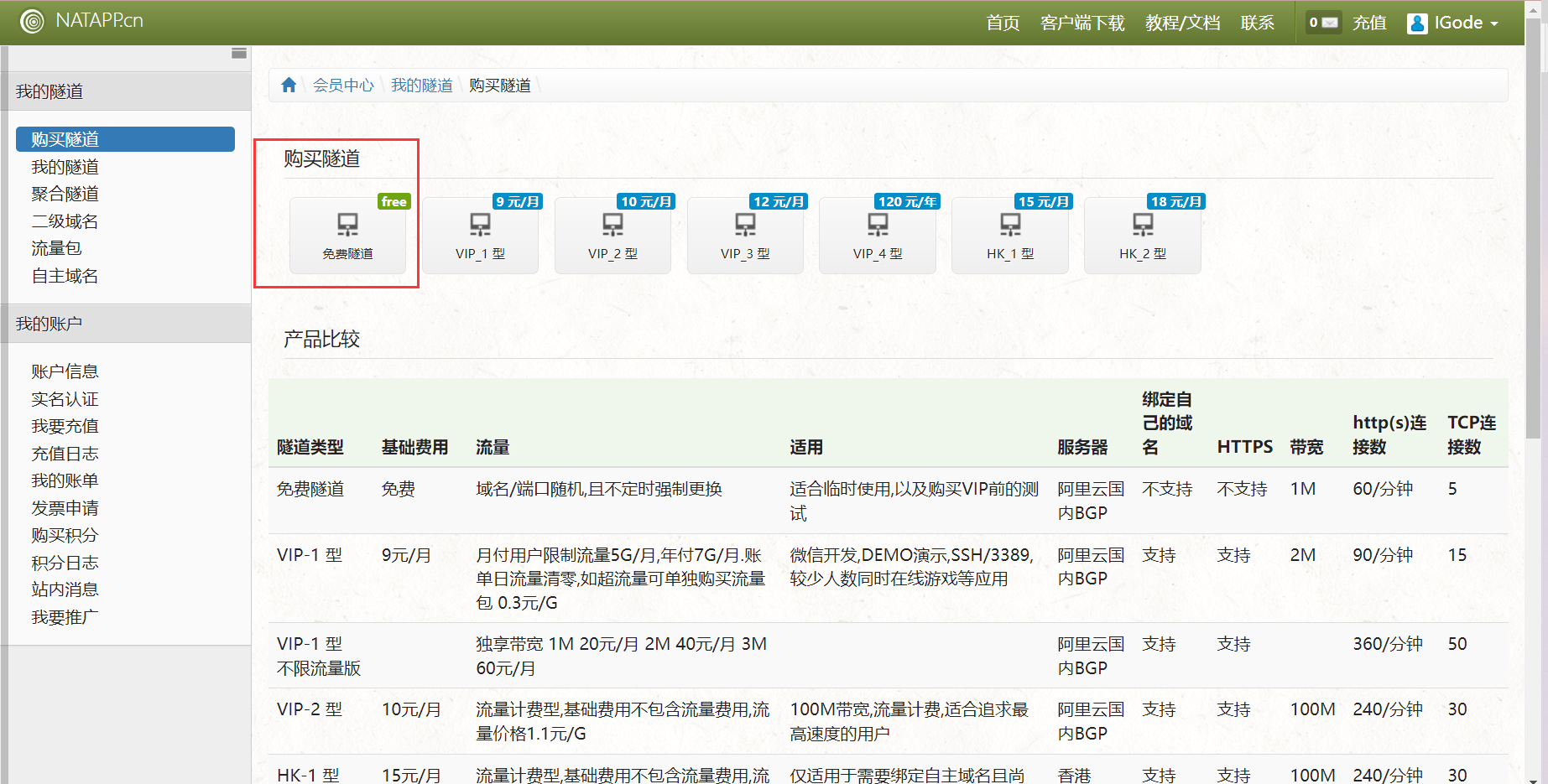Screen dimensions: 1548x784
Task: Click the 9元/月 price cell
Action: point(407,555)
